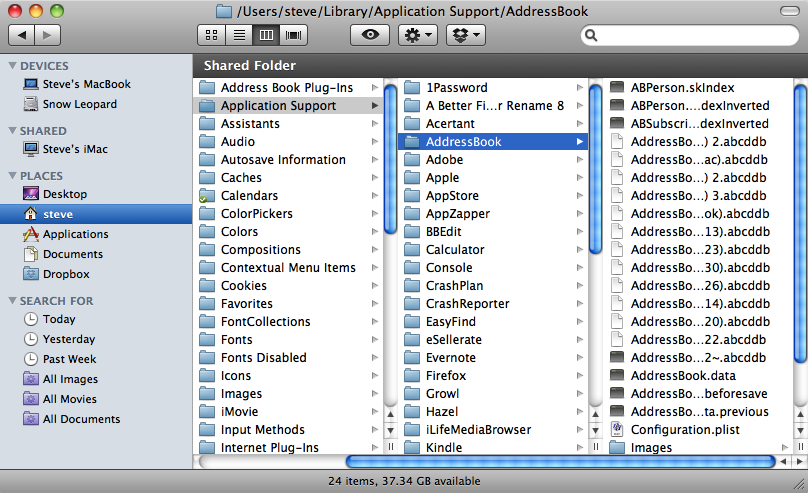This screenshot has height=493, width=808.
Task: Open All Movies smart folder
Action: pyautogui.click(x=96, y=399)
